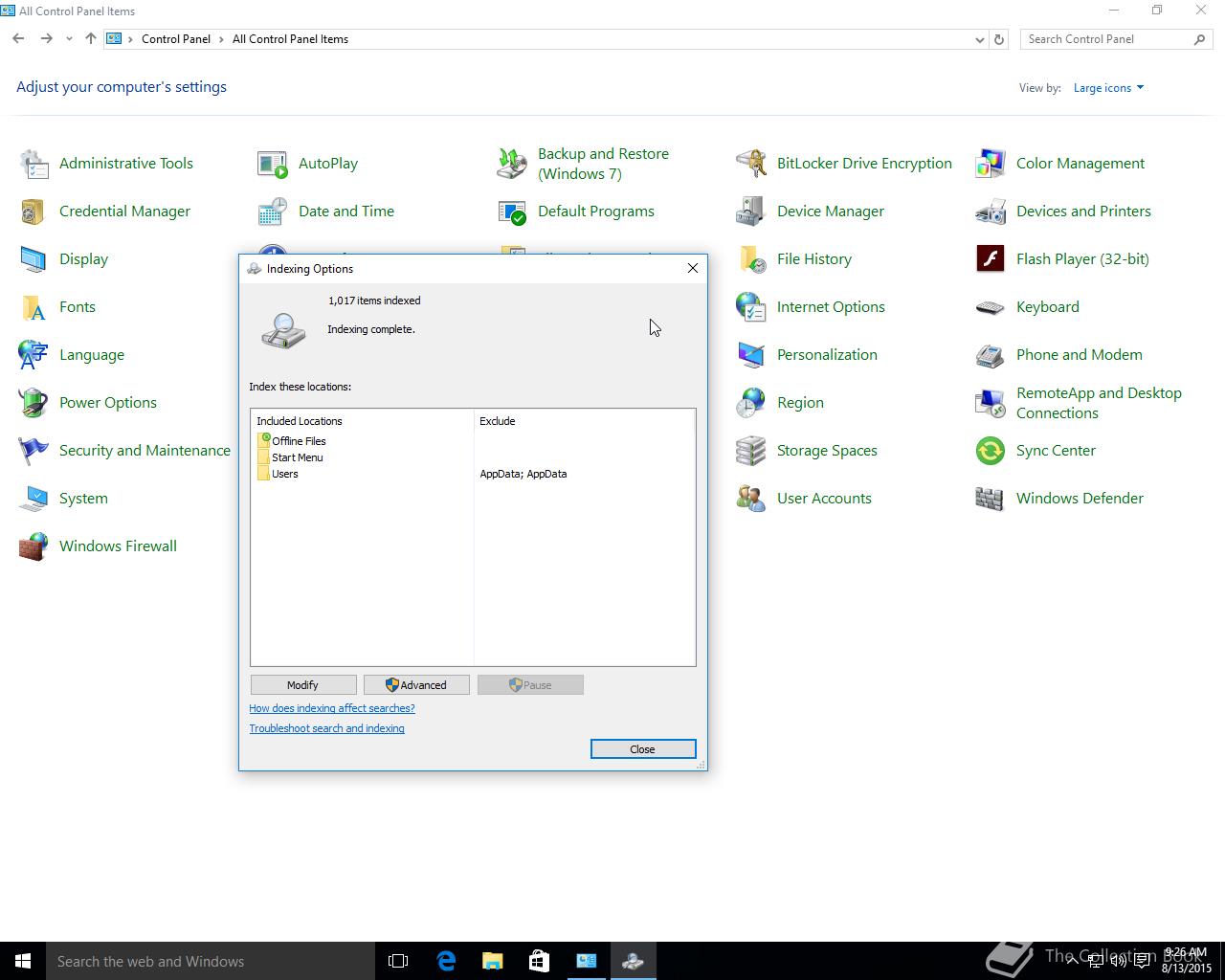This screenshot has height=980, width=1225.
Task: Open the Windows Start button
Action: (x=23, y=961)
